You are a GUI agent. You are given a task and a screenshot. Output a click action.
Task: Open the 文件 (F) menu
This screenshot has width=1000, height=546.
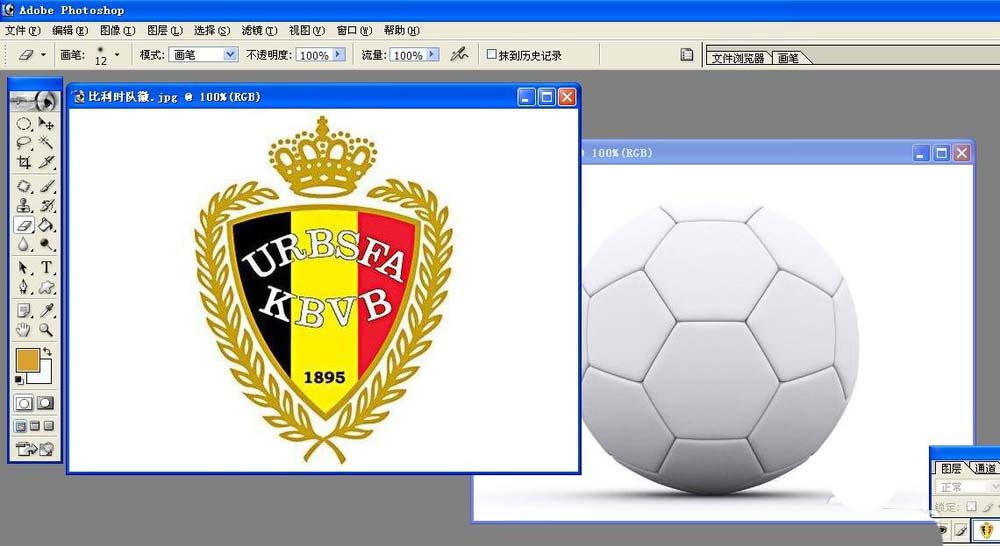click(x=22, y=31)
